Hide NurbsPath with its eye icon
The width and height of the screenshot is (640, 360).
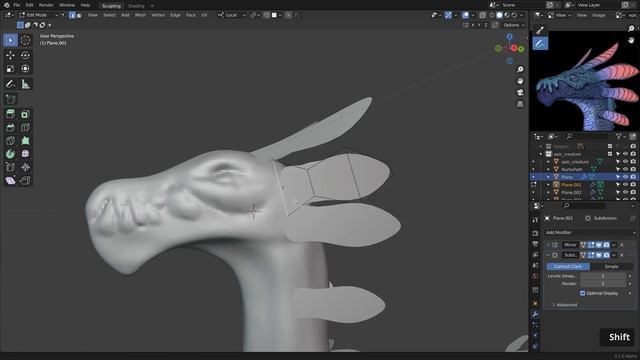625,169
